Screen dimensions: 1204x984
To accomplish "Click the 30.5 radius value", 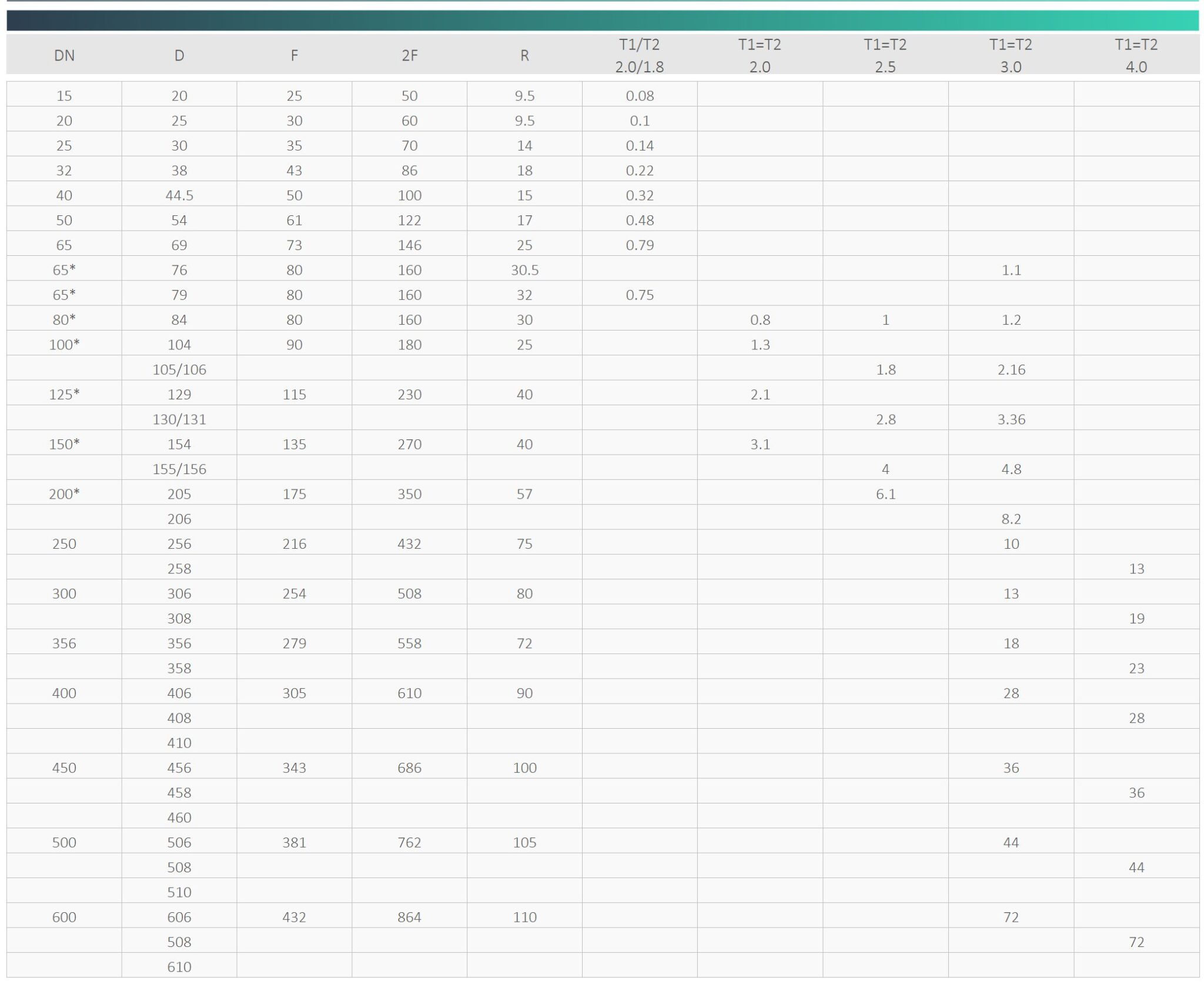I will tap(524, 270).
